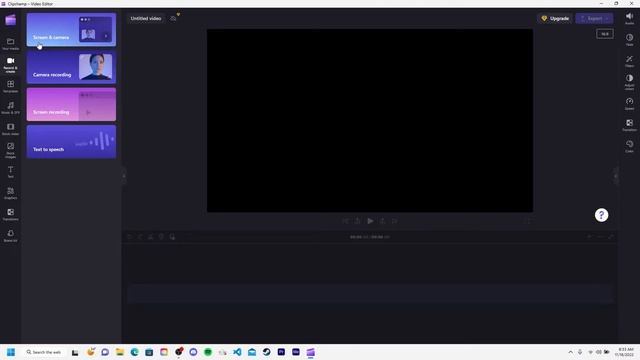Skip to the start of the video
This screenshot has height=360, width=640.
tap(345, 221)
